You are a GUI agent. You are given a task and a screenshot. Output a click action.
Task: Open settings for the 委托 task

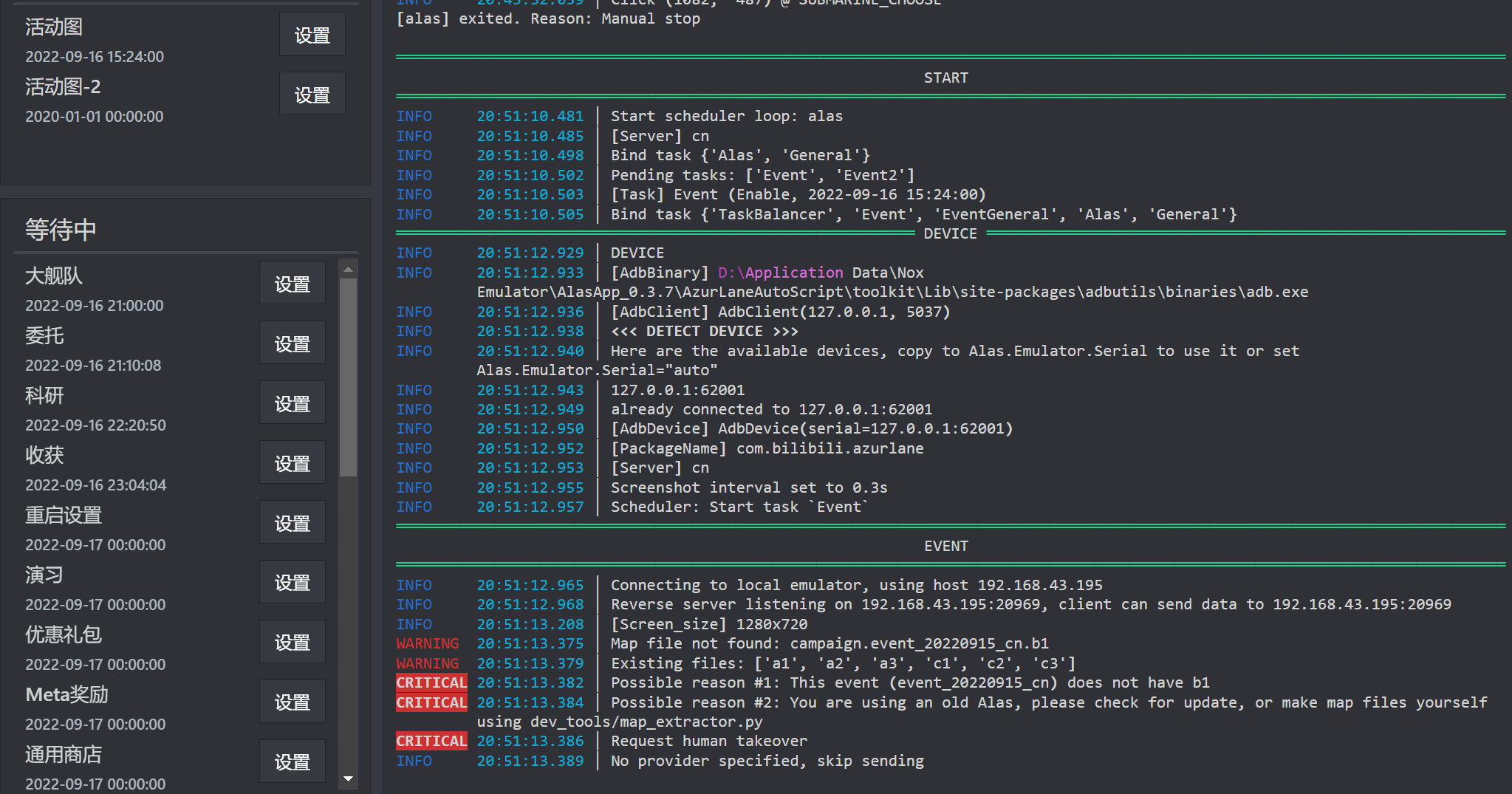pos(292,343)
